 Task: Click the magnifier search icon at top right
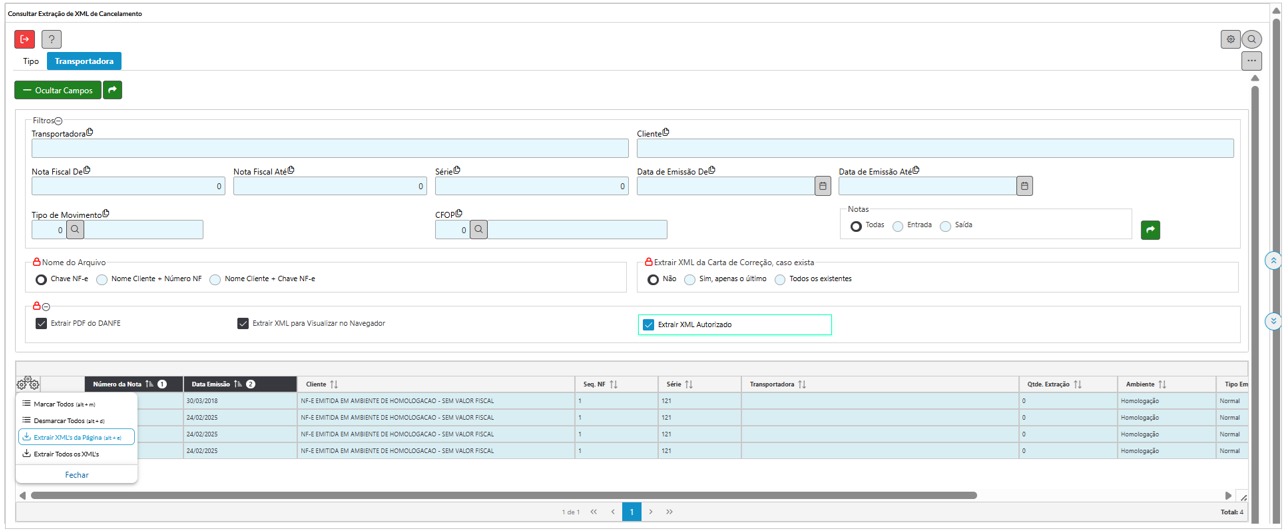point(1252,40)
